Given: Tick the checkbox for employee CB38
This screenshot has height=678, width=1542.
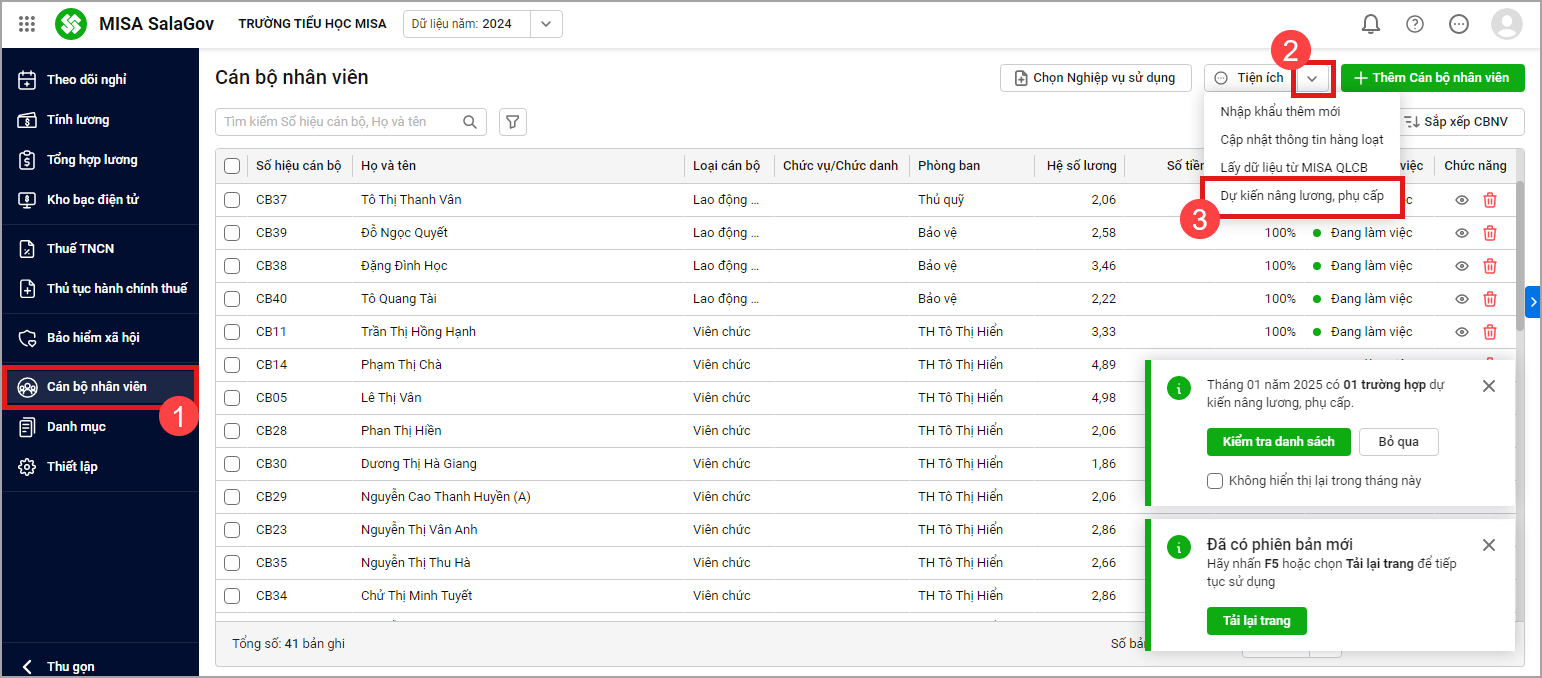Looking at the screenshot, I should (232, 266).
